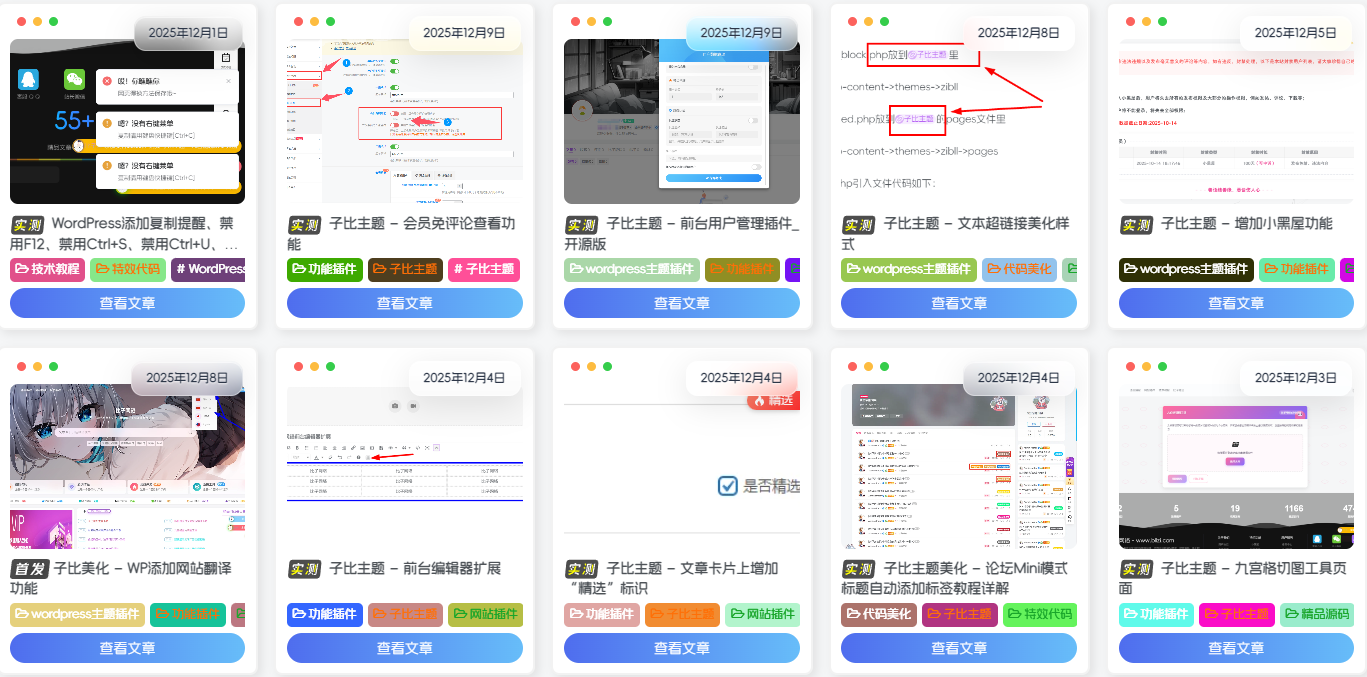Image resolution: width=1367 pixels, height=677 pixels.
Task: Click the 首发 badge on WP添加网站翻译 card
Action: [x=28, y=566]
